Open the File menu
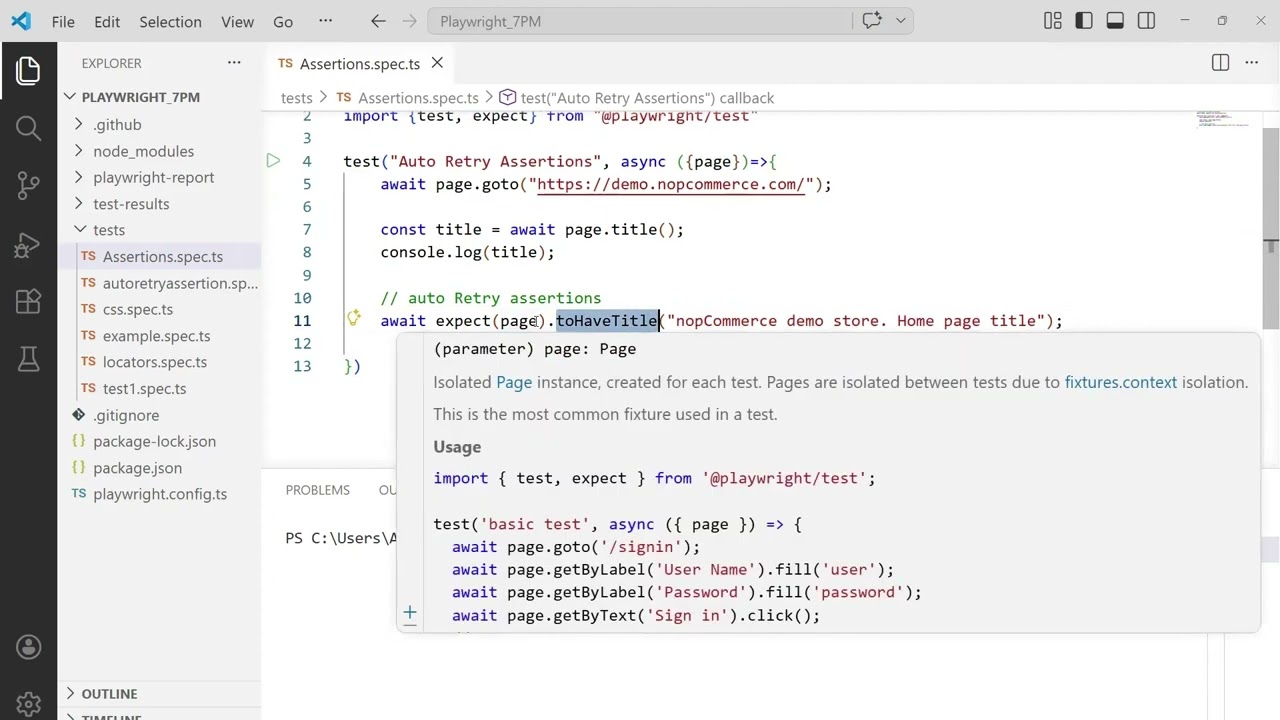This screenshot has height=720, width=1280. click(x=63, y=21)
